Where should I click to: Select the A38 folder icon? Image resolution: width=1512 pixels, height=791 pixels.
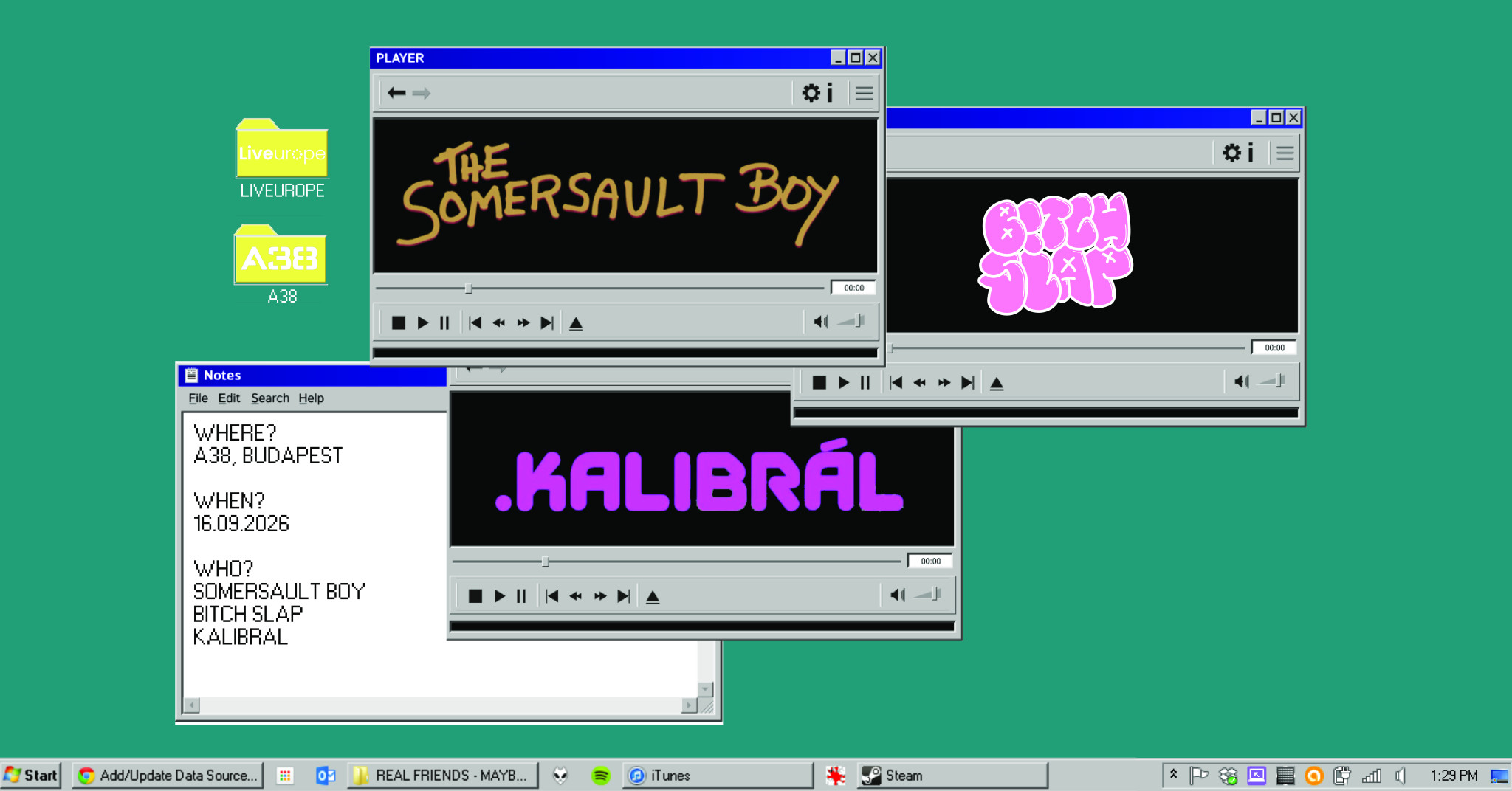pos(281,255)
